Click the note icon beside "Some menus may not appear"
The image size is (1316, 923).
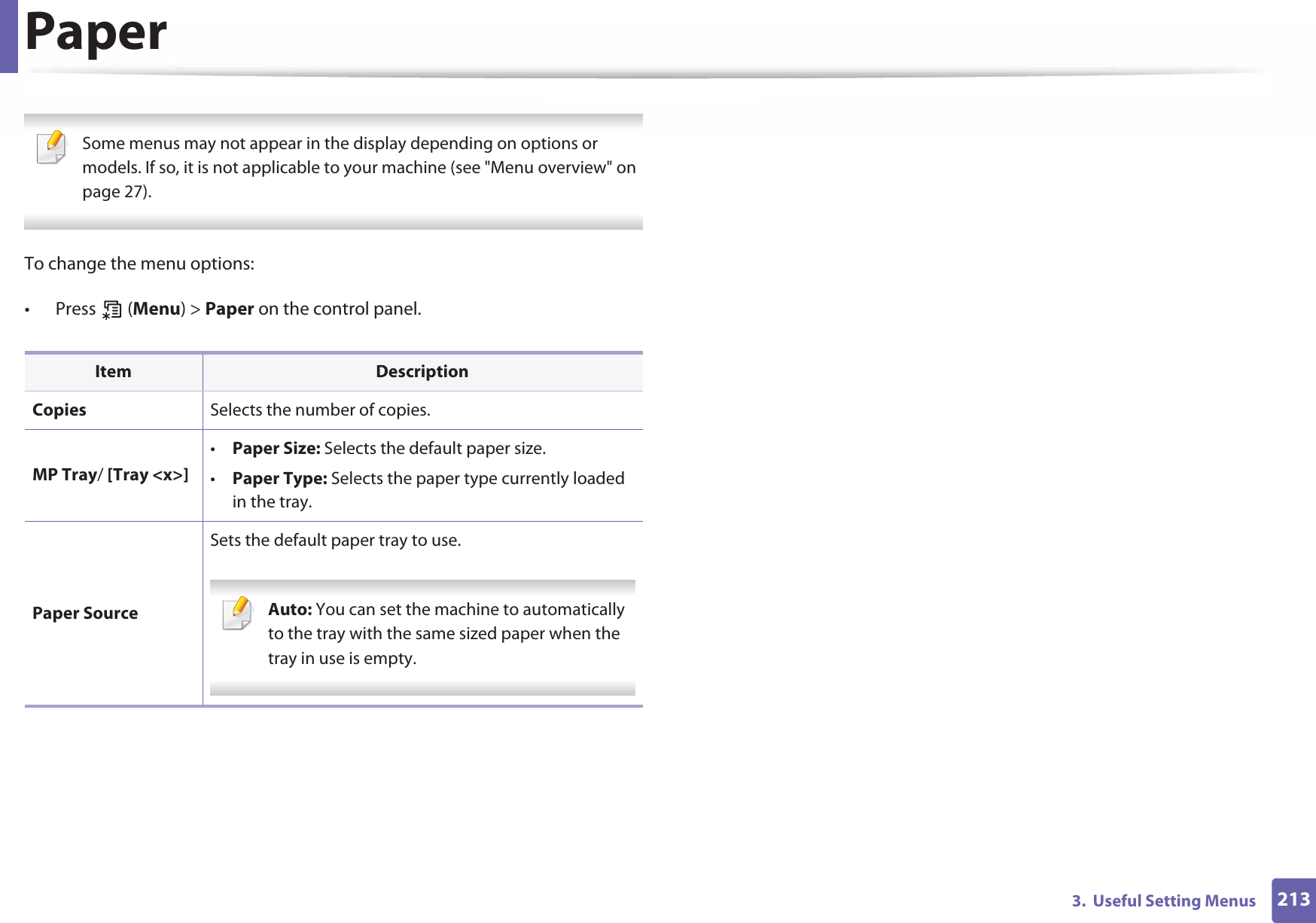pyautogui.click(x=51, y=147)
